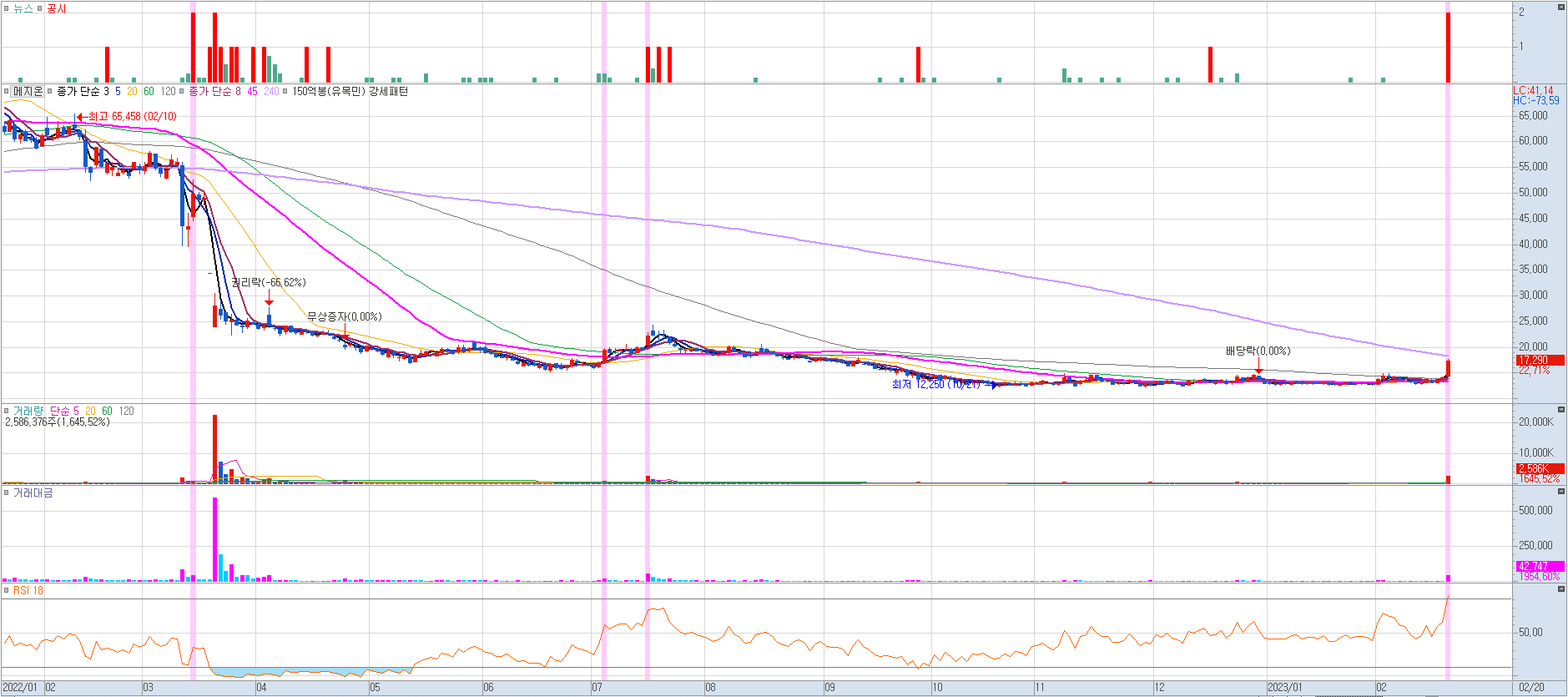1568x697 pixels.
Task: Click the 50.00 RSI axis label
Action: [x=1530, y=632]
